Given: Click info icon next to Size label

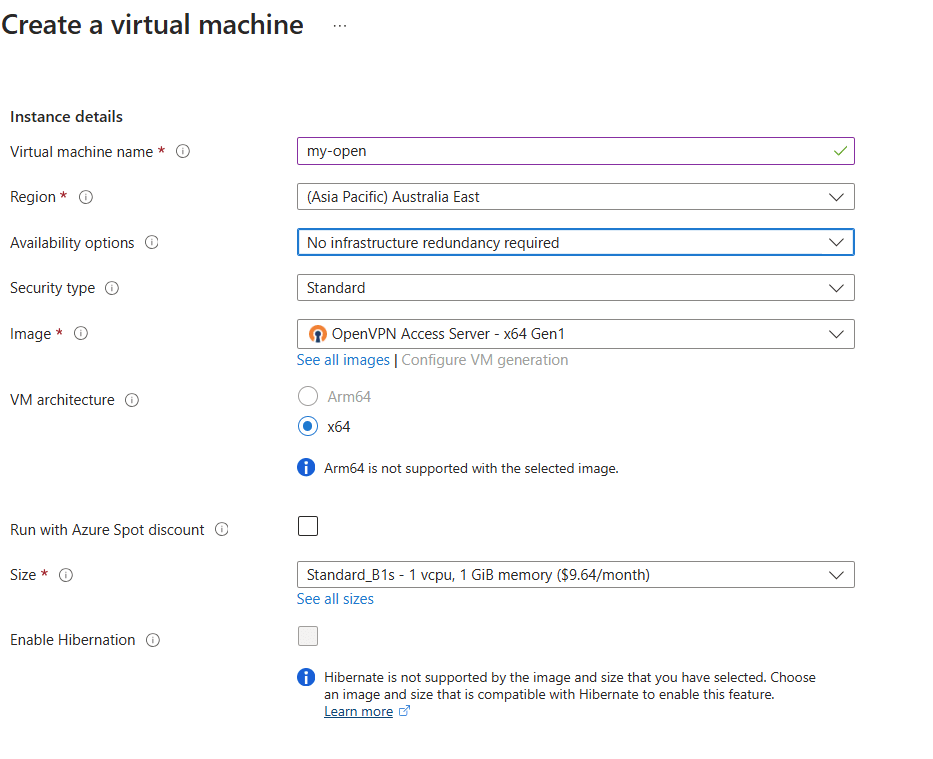Looking at the screenshot, I should [65, 575].
